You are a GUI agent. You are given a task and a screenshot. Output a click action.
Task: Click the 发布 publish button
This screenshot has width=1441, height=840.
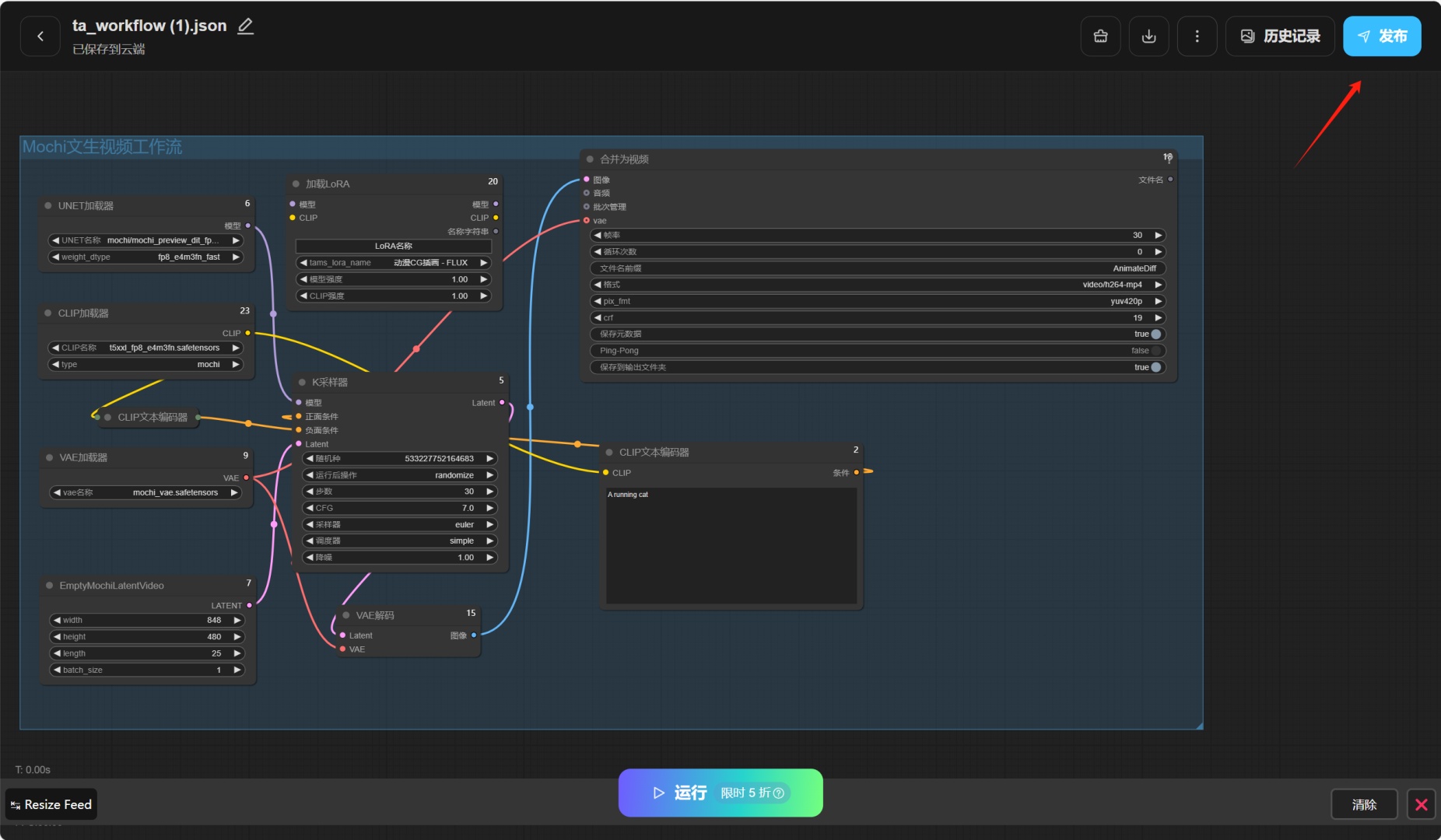tap(1382, 36)
